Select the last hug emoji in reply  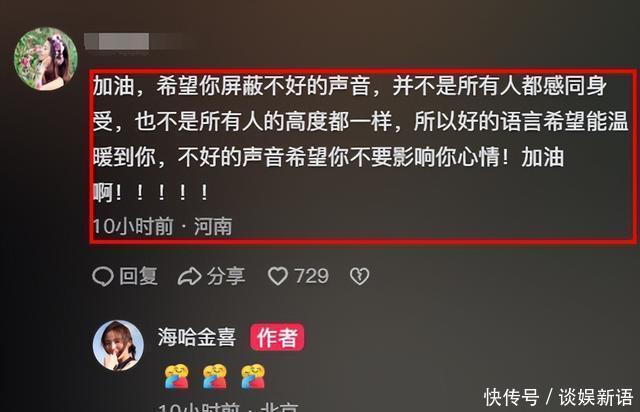click(x=253, y=376)
